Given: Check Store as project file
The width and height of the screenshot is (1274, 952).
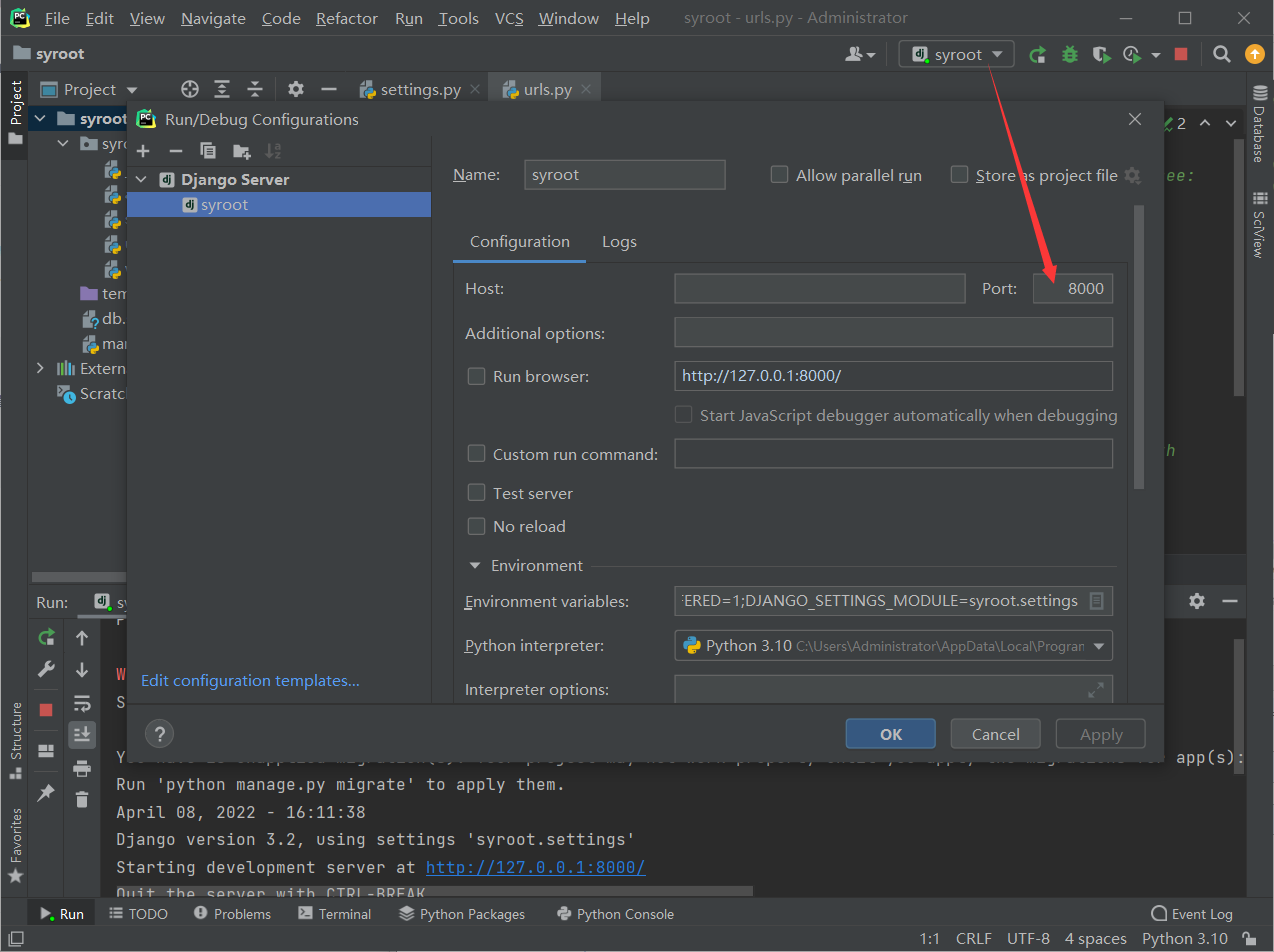Looking at the screenshot, I should click(959, 175).
